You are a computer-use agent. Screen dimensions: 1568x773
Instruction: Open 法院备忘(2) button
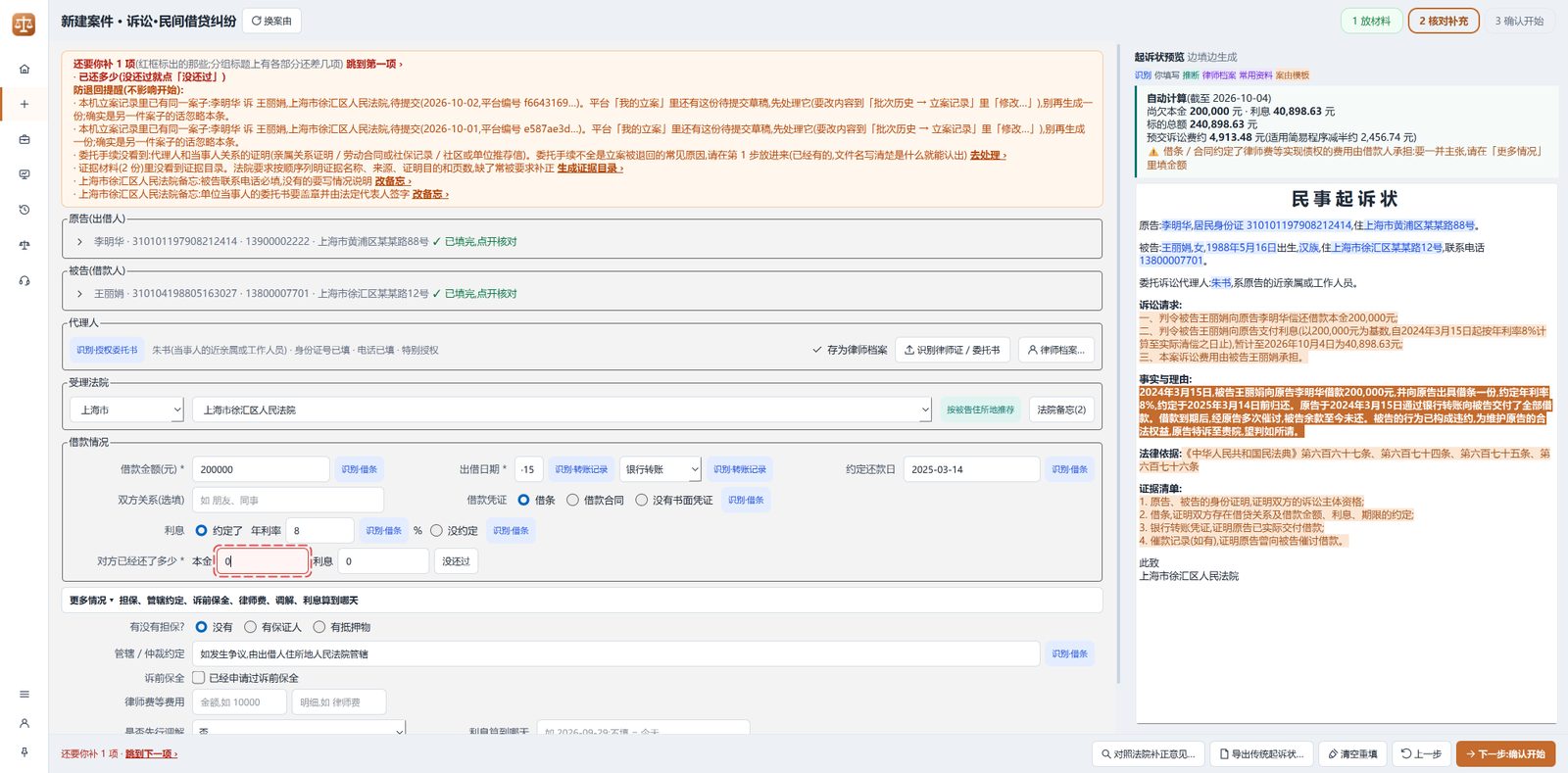pyautogui.click(x=1061, y=410)
